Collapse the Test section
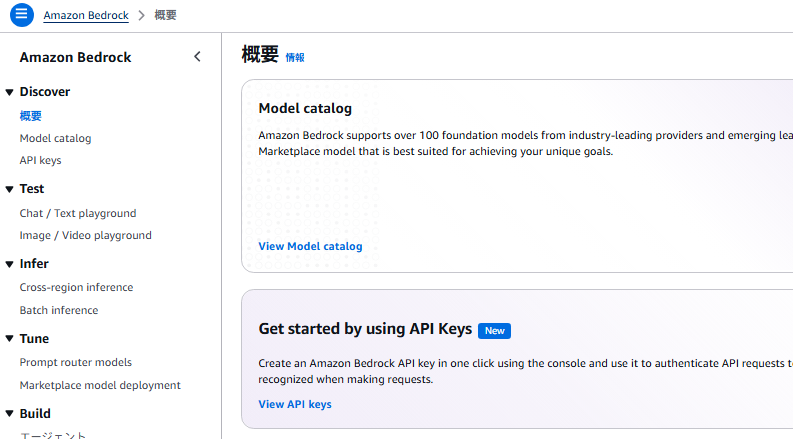Screen dimensions: 793x439 pos(10,189)
